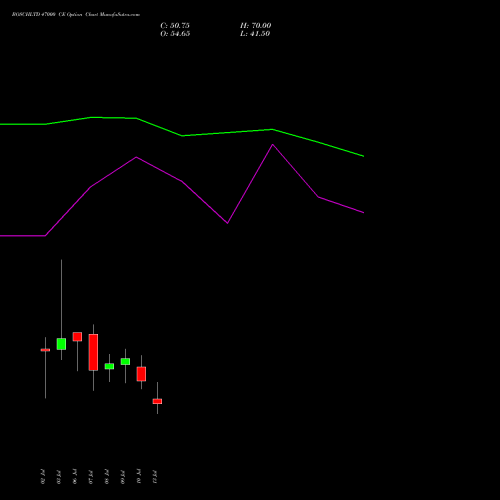
Task: Click the red candle above the 10 Jul label
Action: 141,374
